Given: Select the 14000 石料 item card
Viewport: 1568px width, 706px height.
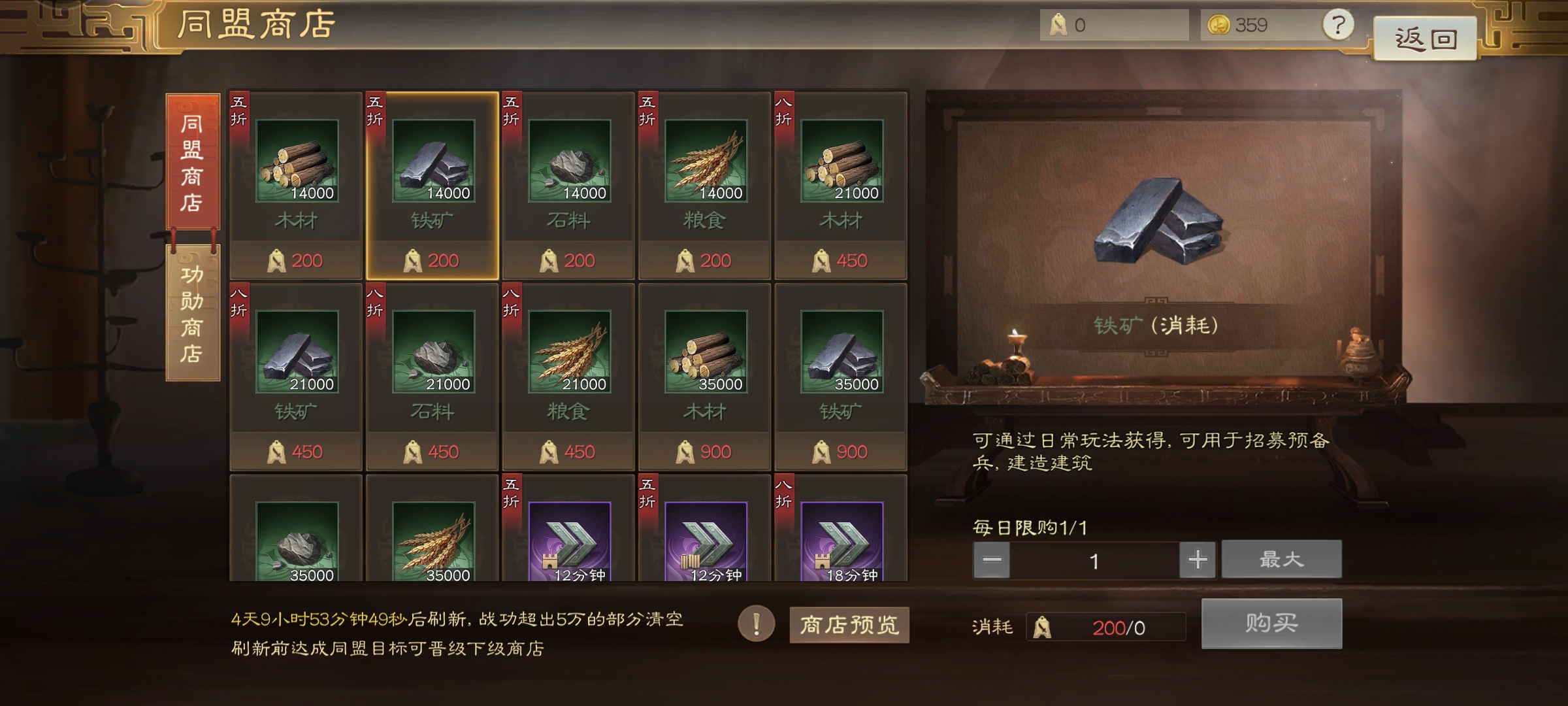Looking at the screenshot, I should (x=568, y=186).
